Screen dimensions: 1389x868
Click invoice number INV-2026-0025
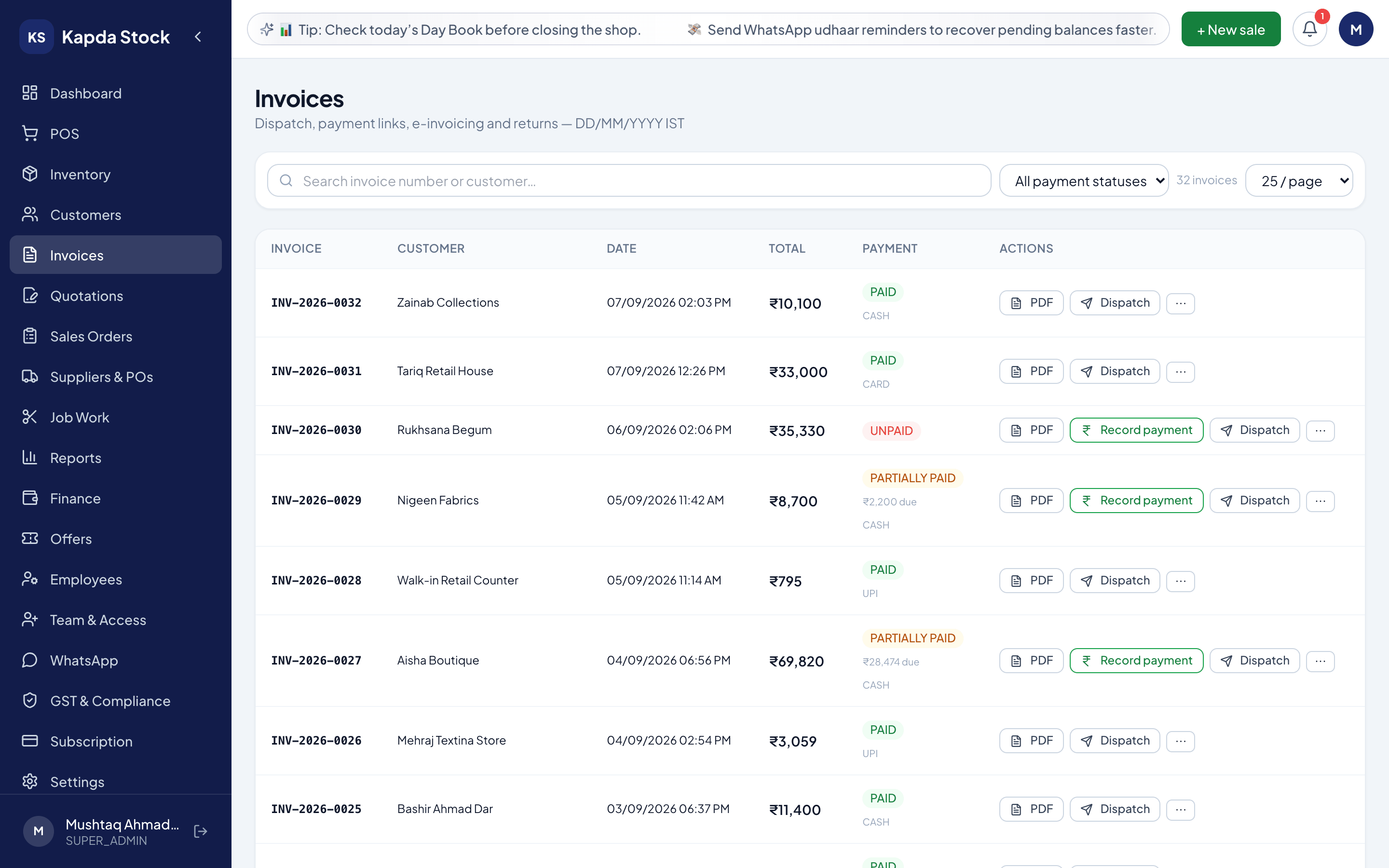316,809
